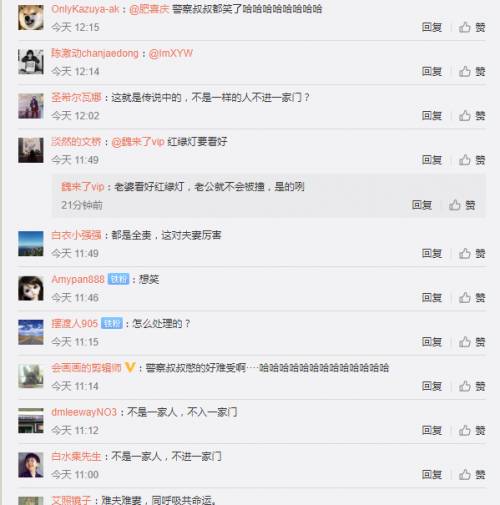Reply to the 11:14 comment
The image size is (500, 505).
[x=432, y=386]
